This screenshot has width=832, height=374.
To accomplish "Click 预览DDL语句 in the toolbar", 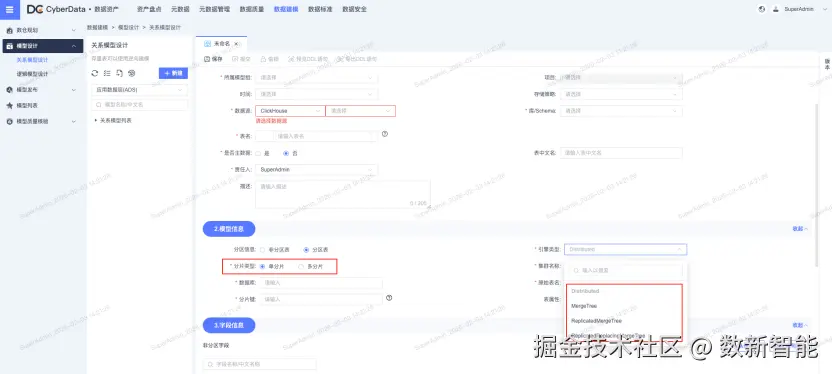I will [307, 59].
